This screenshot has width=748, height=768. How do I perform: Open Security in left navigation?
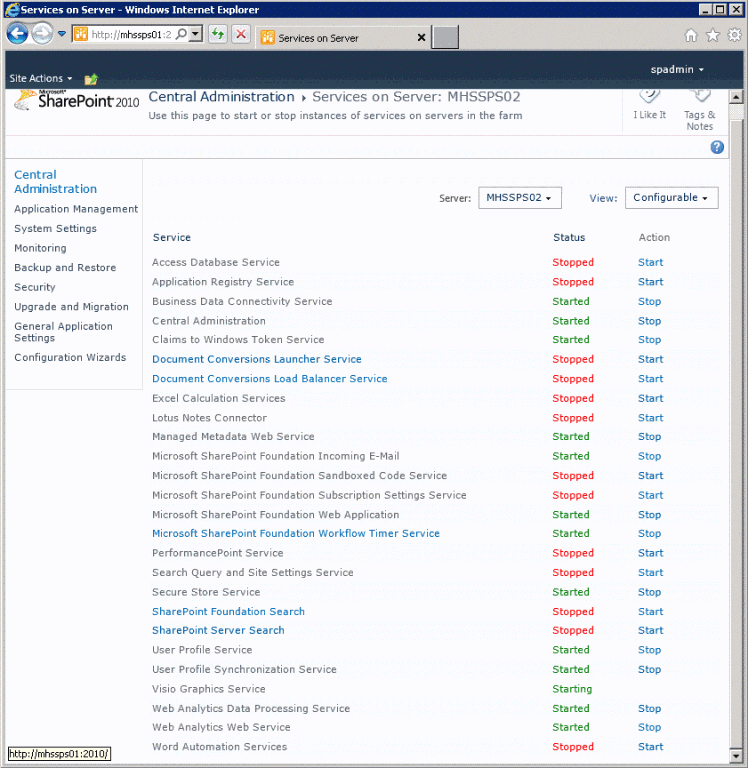point(35,288)
